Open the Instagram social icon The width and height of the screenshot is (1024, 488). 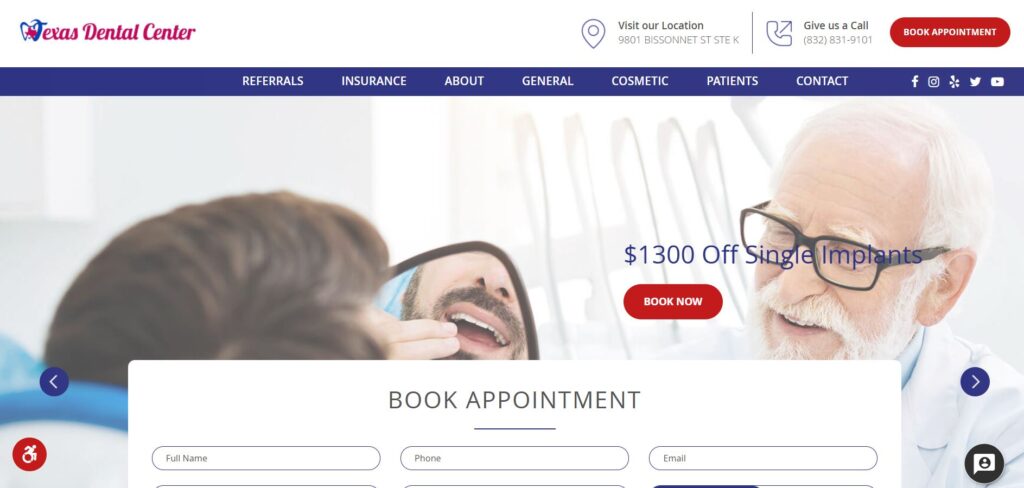coord(934,82)
